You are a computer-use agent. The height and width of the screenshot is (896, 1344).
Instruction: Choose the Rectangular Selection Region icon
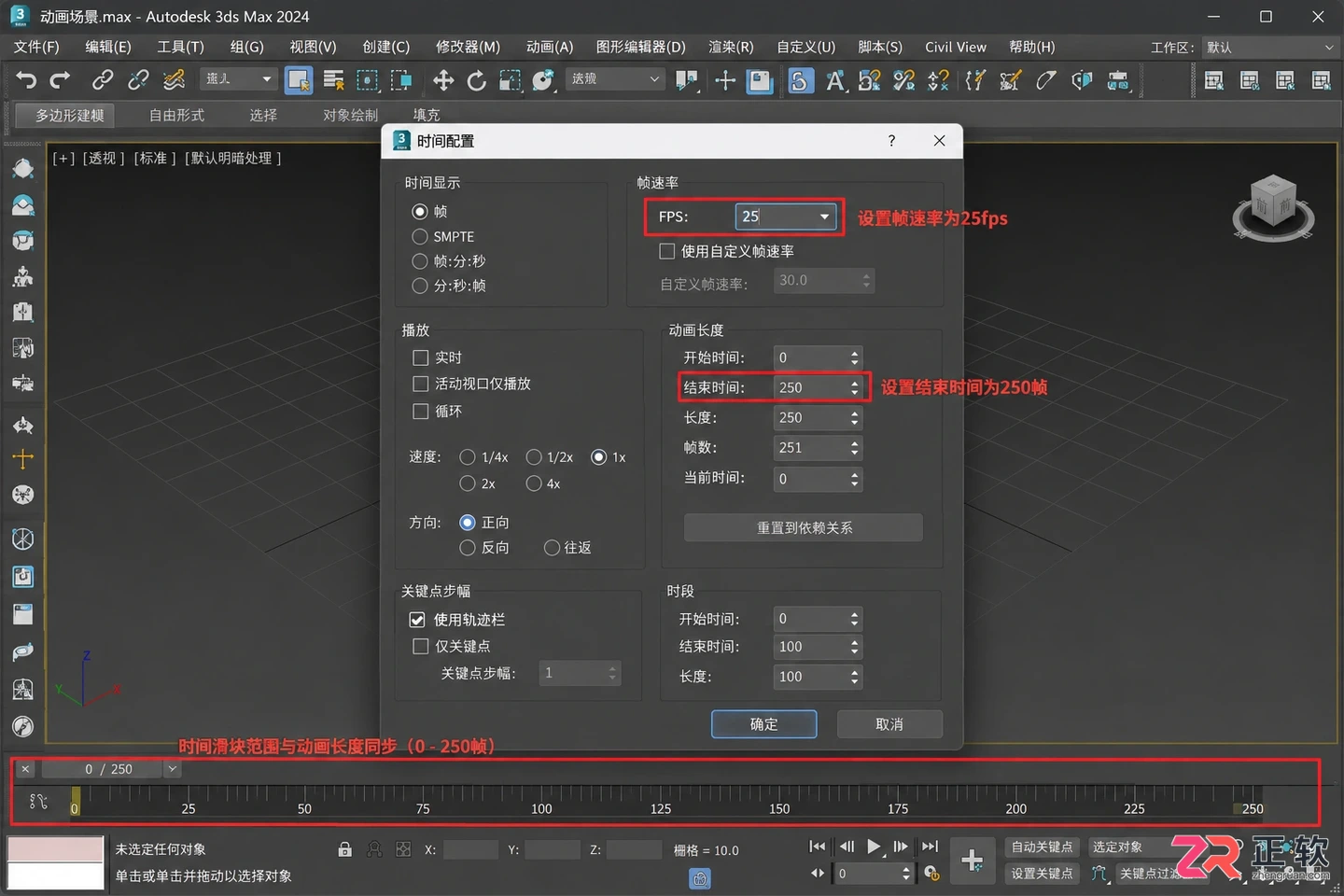(368, 81)
